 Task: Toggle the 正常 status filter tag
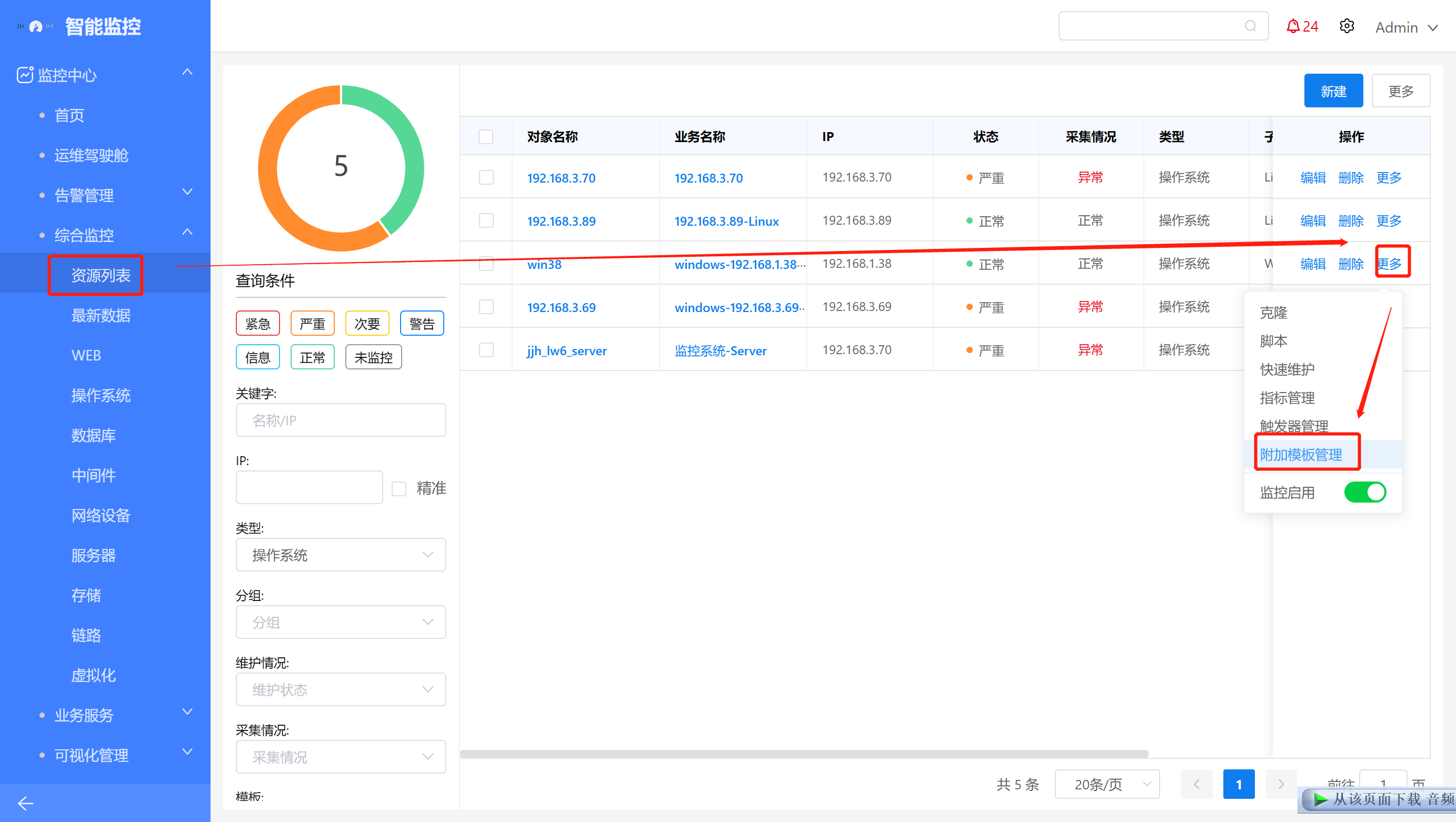pos(313,357)
